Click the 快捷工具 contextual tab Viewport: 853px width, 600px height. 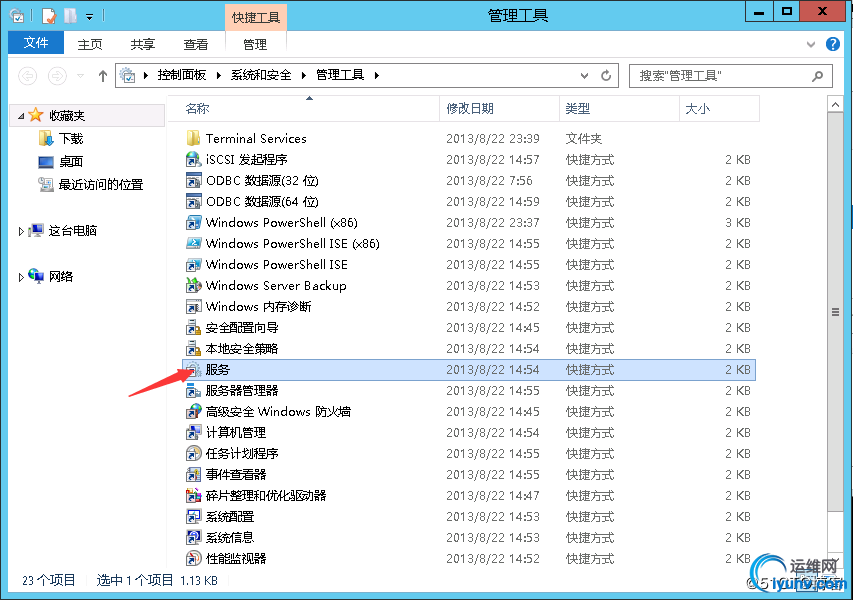pyautogui.click(x=256, y=17)
